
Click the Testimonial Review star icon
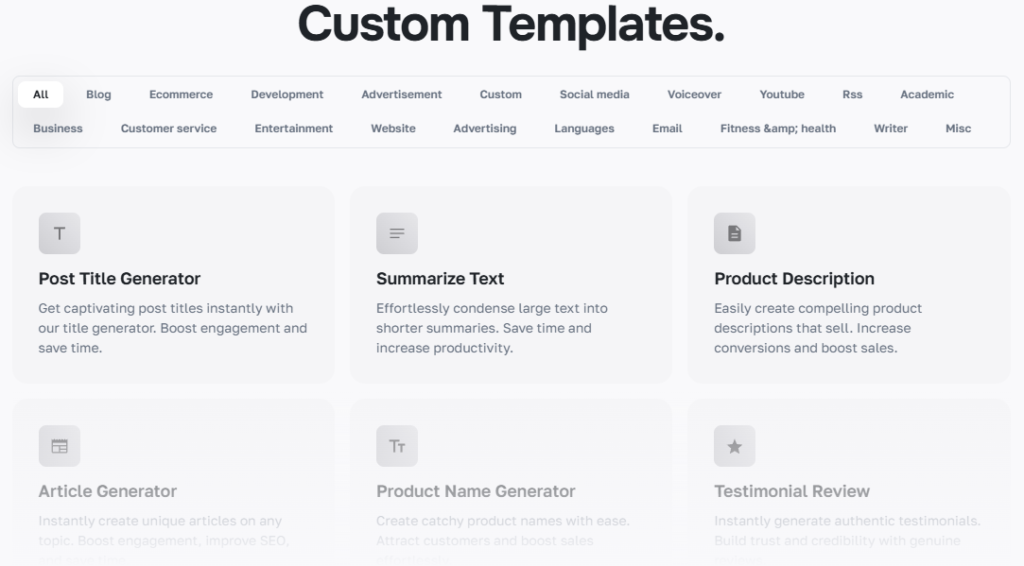(x=734, y=446)
